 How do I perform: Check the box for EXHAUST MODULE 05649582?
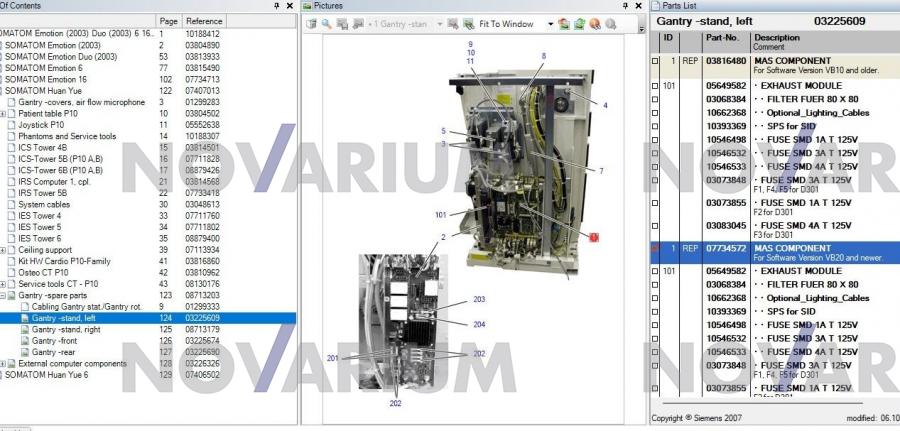click(657, 87)
